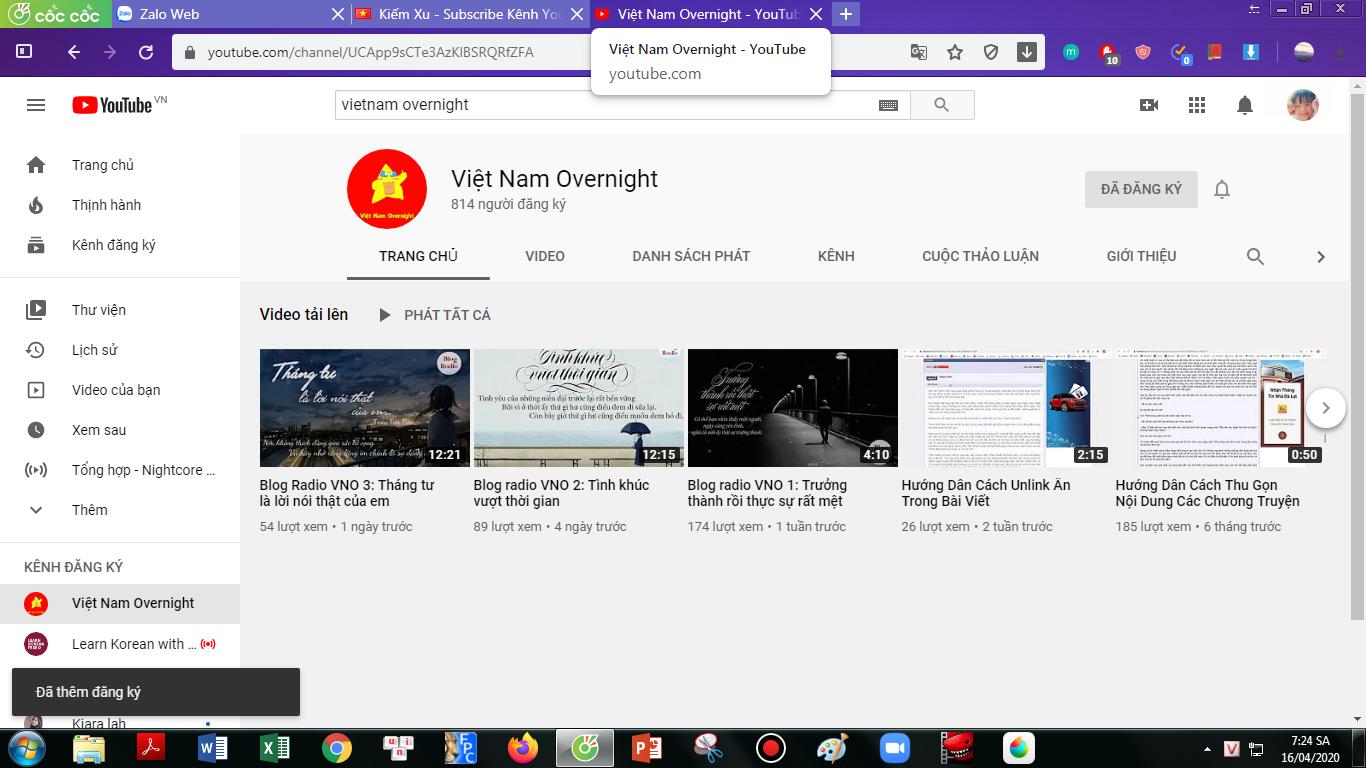Screen dimensions: 1366x768
Task: Open a new browser tab
Action: tap(846, 14)
